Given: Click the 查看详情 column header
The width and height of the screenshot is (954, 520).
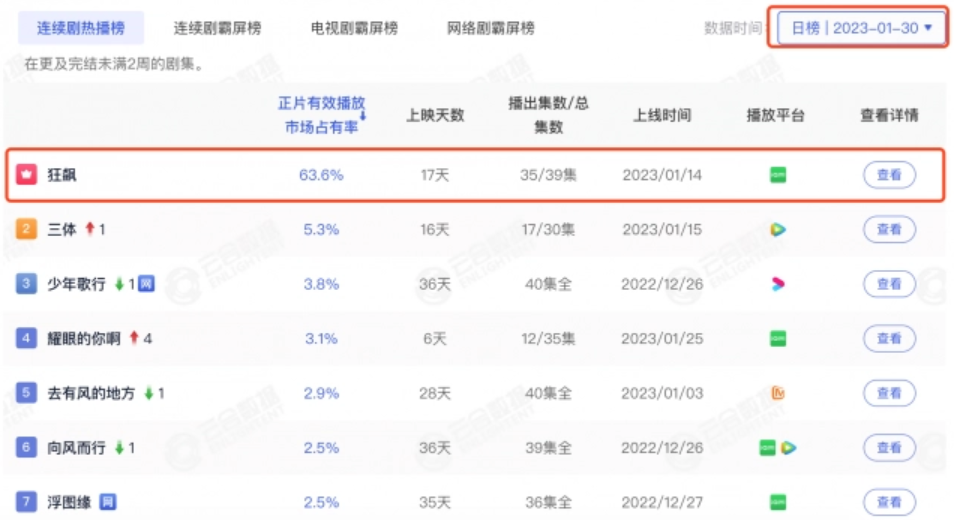Looking at the screenshot, I should point(889,115).
